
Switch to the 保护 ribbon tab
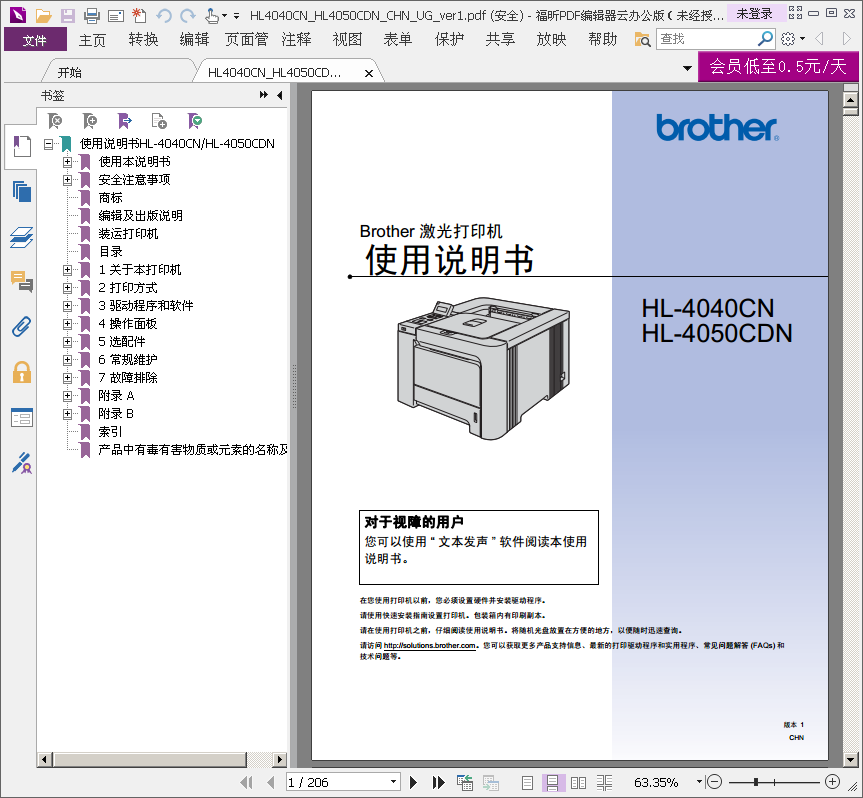(449, 40)
